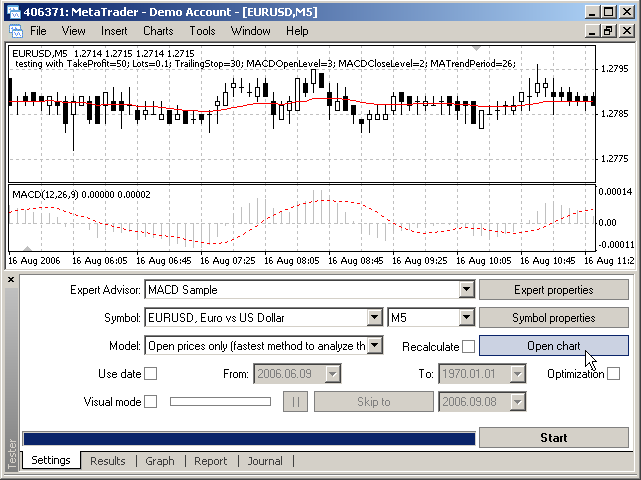Click the chart document icon beside File menu
Screen dimensions: 641x480
(16, 31)
